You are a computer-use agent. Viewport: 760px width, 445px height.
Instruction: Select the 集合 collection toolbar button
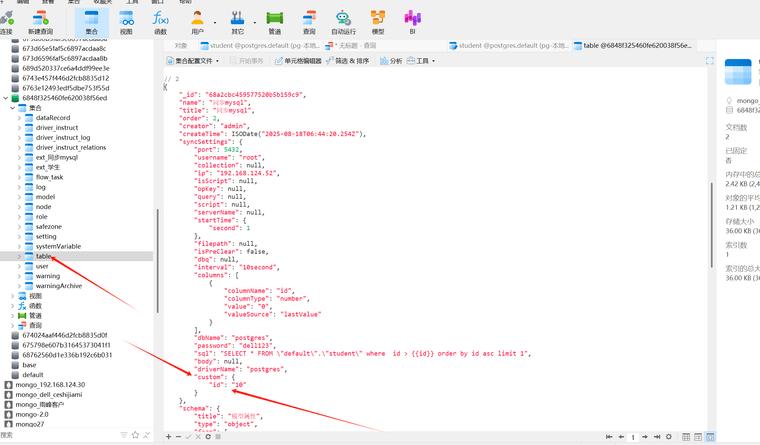pyautogui.click(x=92, y=23)
